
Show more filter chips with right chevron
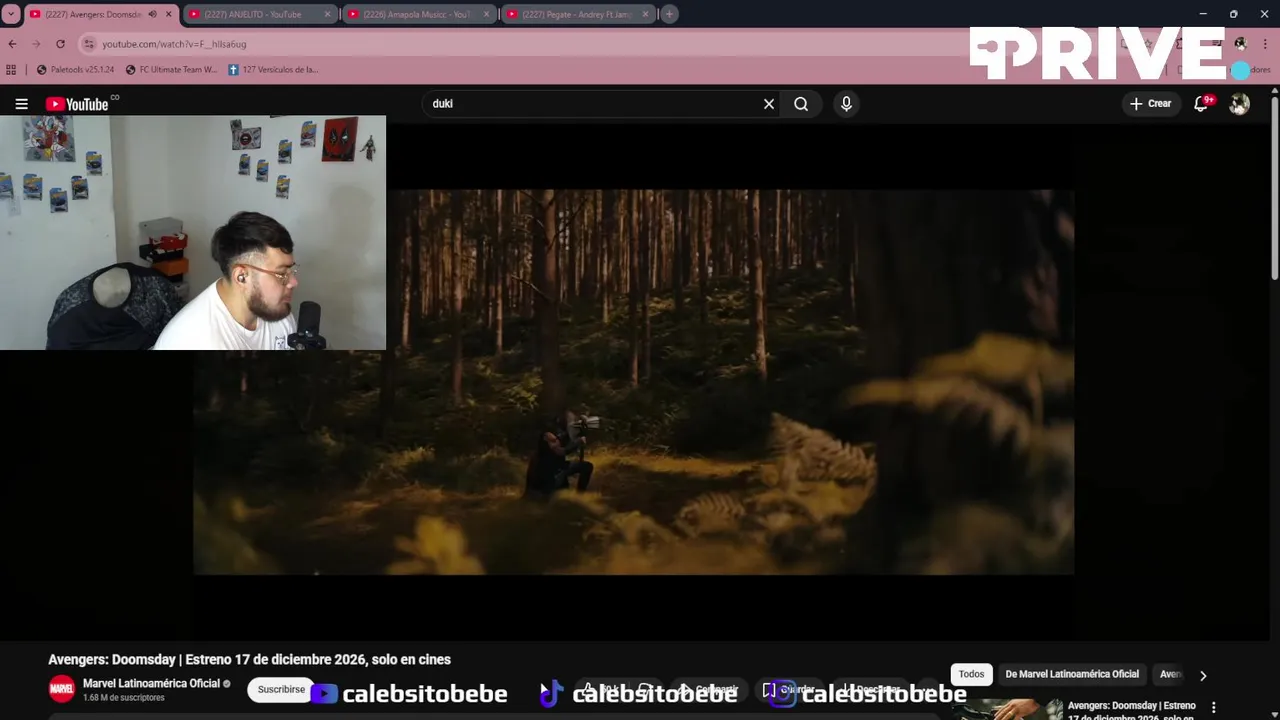pyautogui.click(x=1203, y=675)
